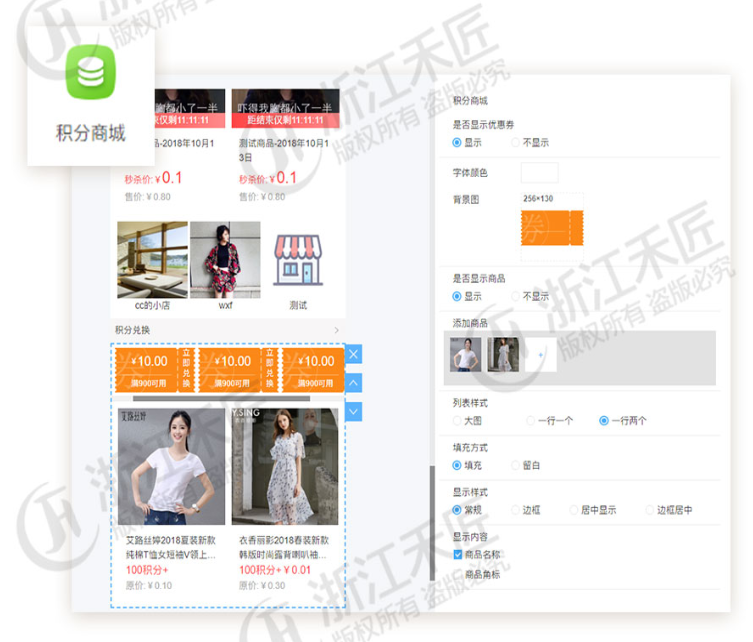Screen dimensions: 753x642
Task: Open the cc的小店 shop image
Action: [x=152, y=260]
